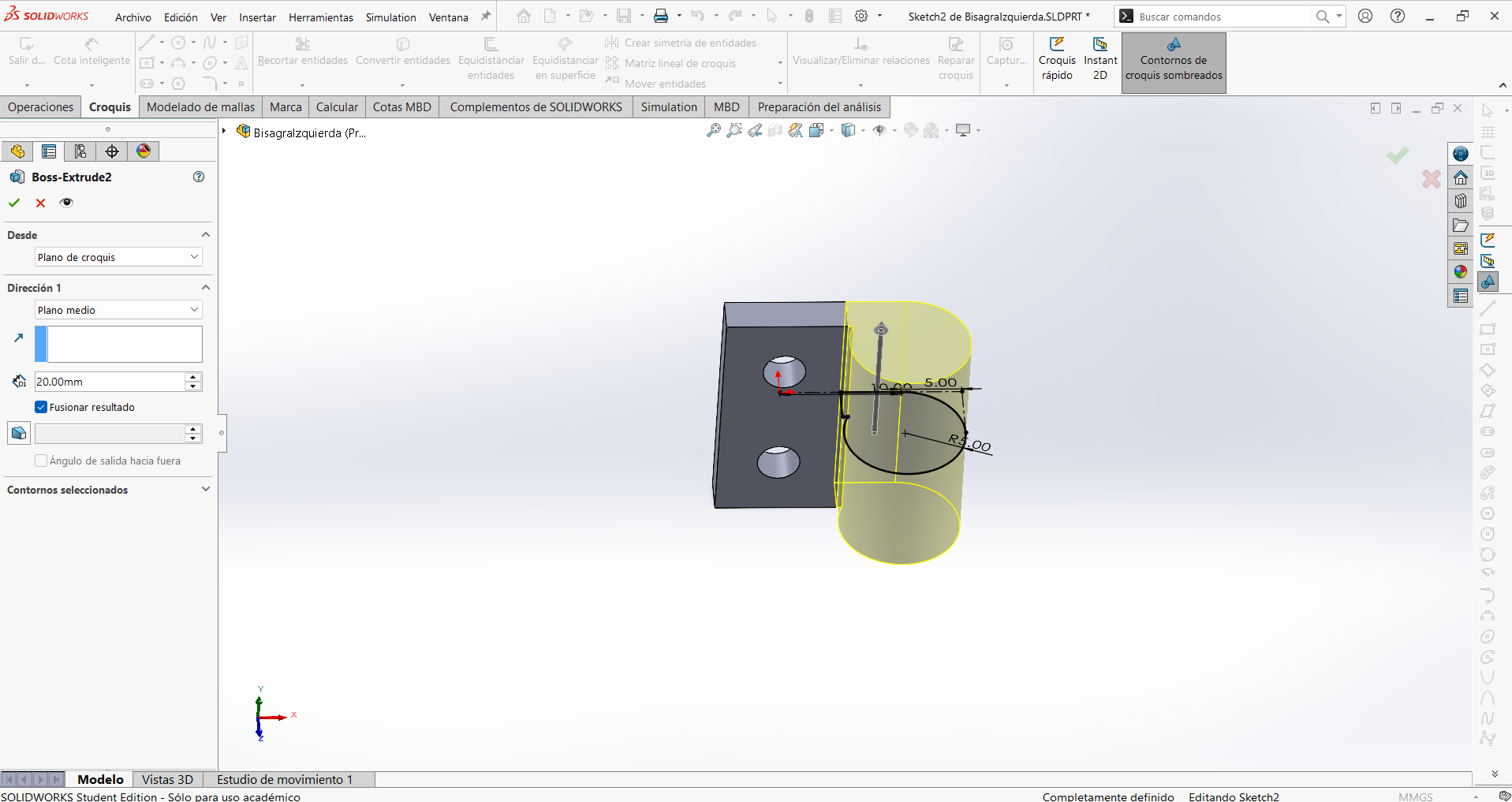This screenshot has height=802, width=1512.
Task: Toggle the detailed preview eye icon
Action: tap(66, 203)
